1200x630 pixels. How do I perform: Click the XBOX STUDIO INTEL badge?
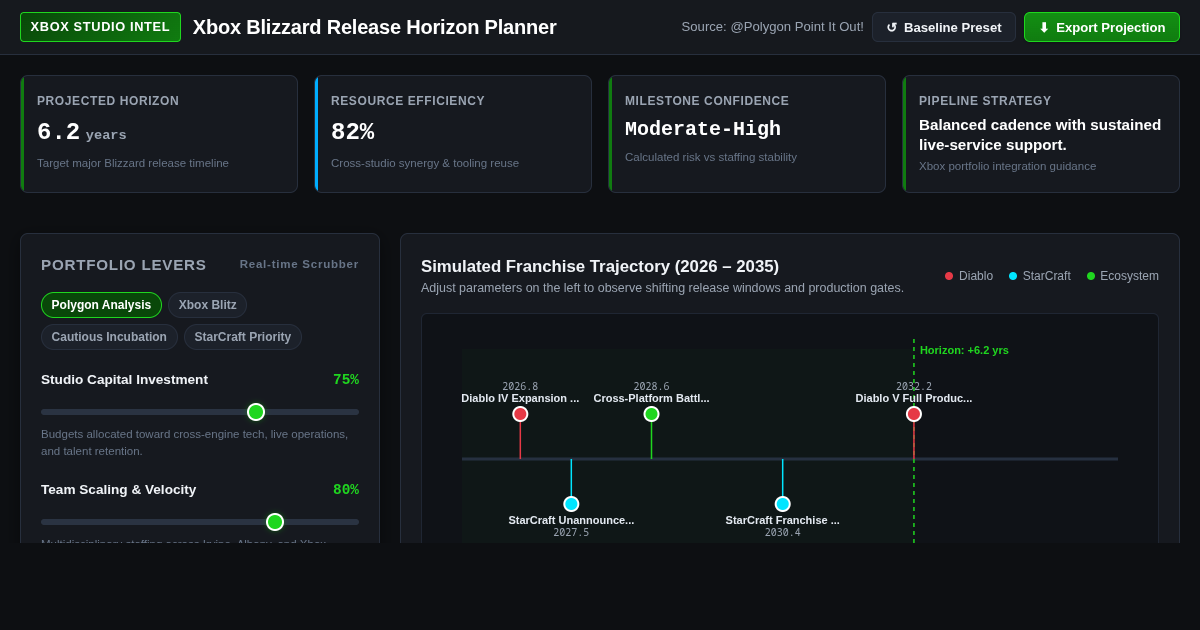click(x=100, y=27)
